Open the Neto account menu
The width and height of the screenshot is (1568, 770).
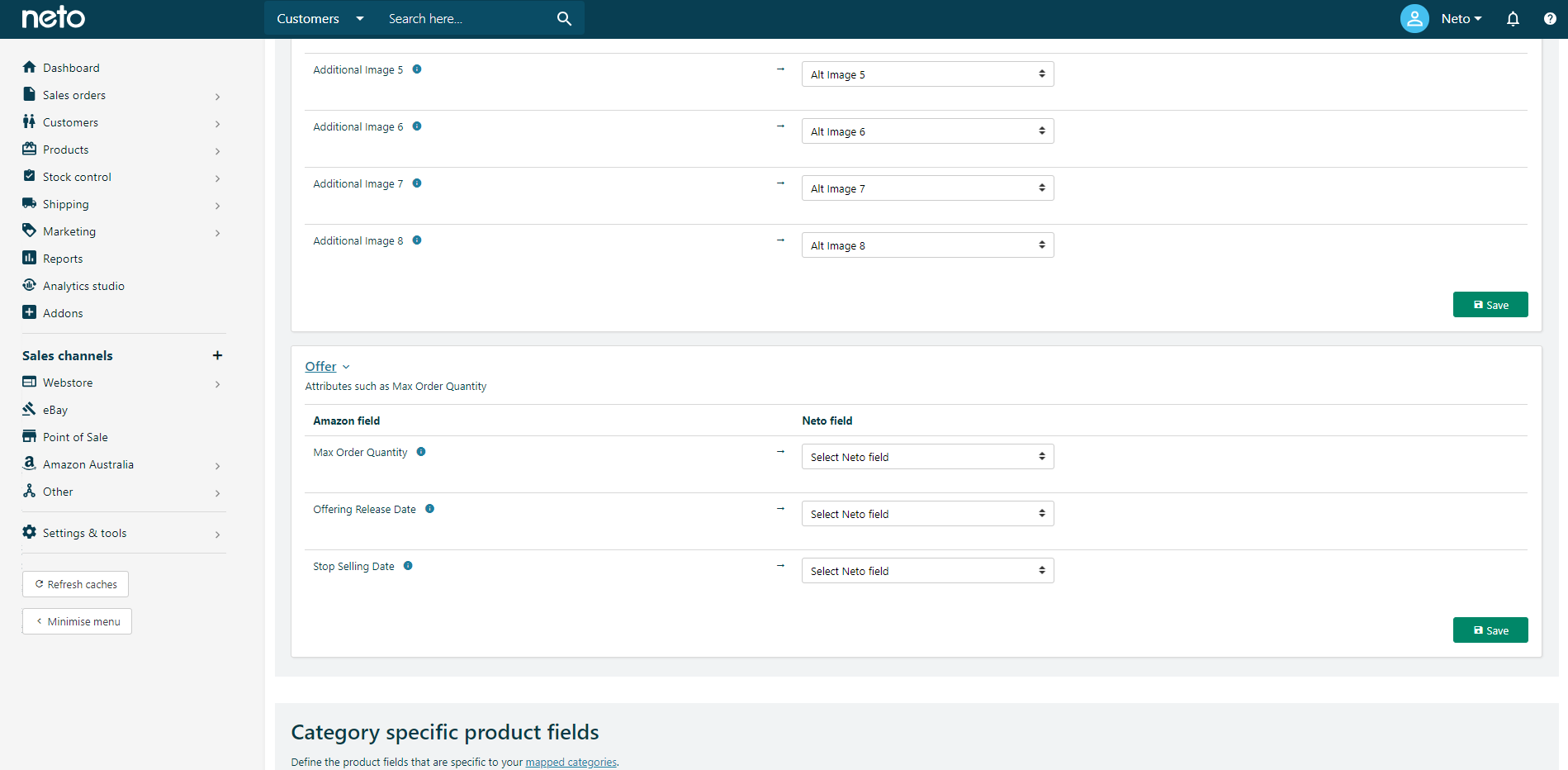click(1461, 18)
